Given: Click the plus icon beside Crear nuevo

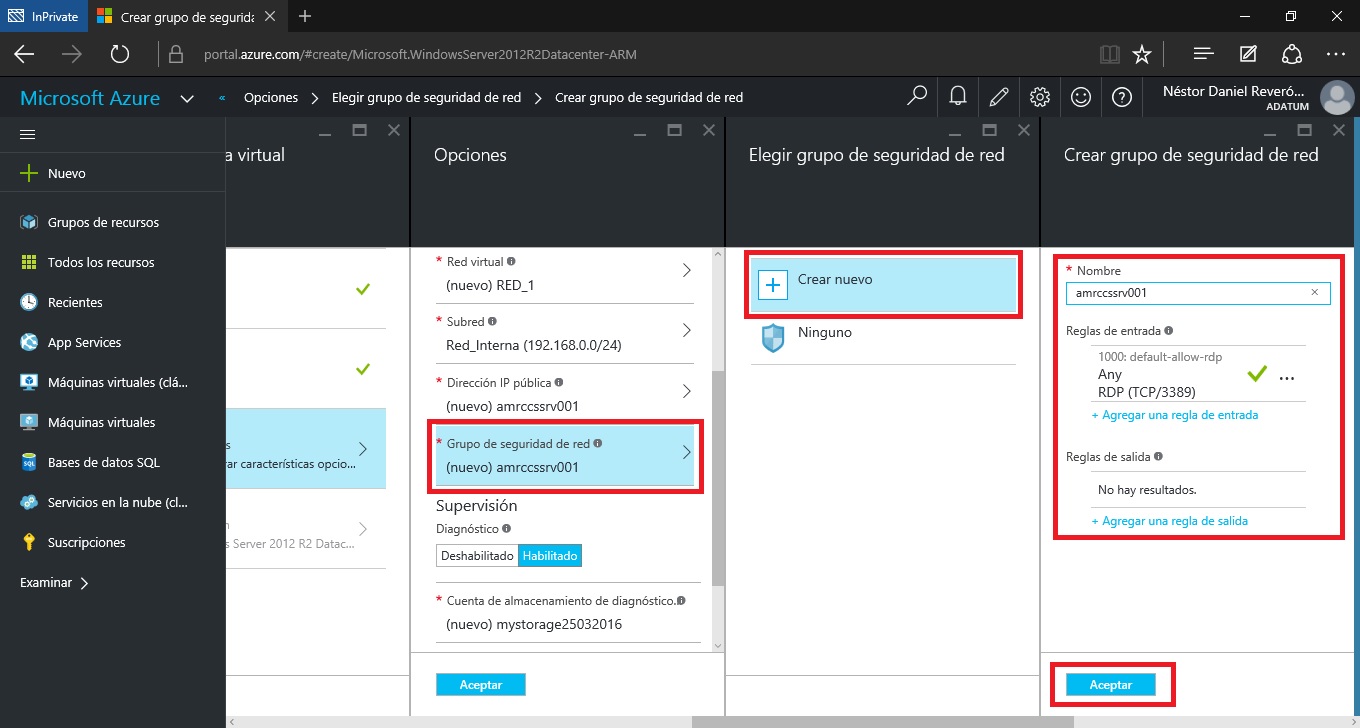Looking at the screenshot, I should coord(773,285).
